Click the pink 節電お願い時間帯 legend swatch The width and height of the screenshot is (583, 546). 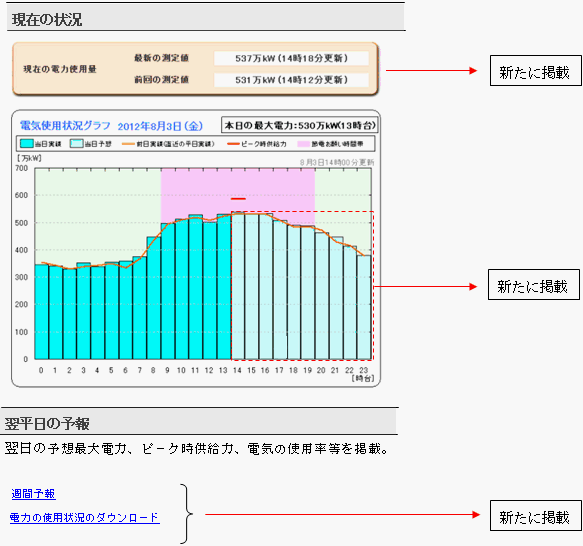point(303,144)
